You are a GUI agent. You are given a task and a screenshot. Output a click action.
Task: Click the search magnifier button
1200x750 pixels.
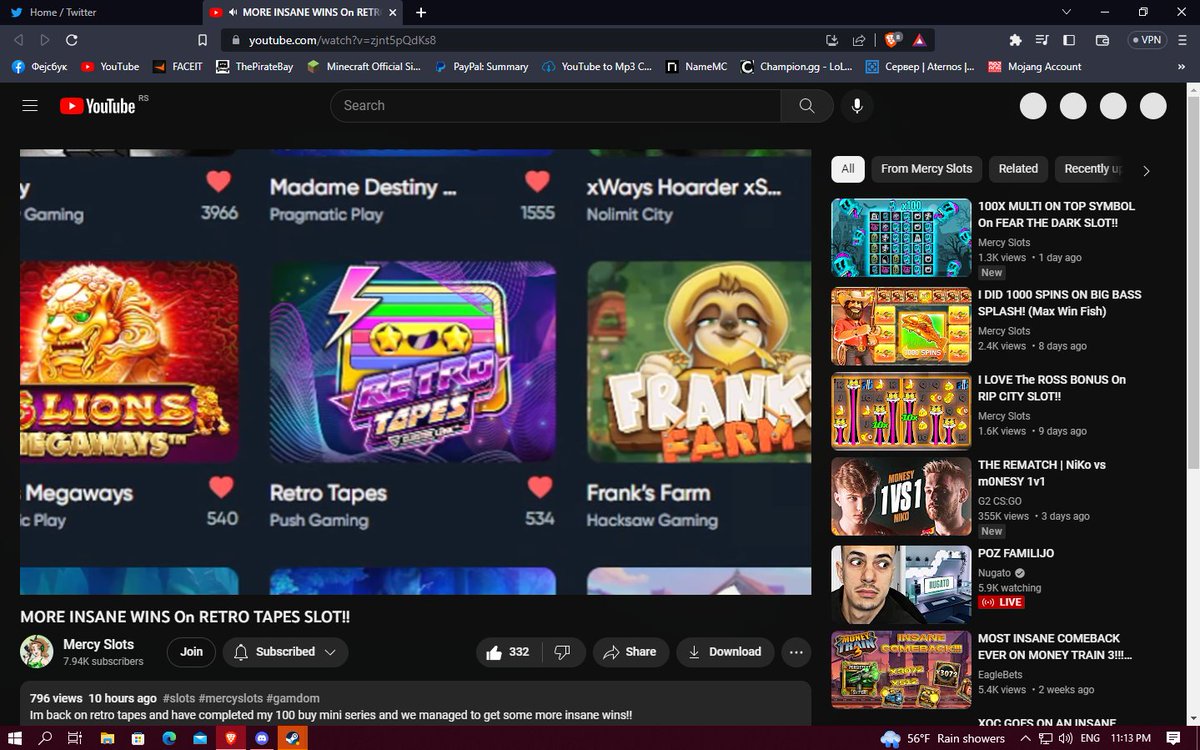(807, 105)
